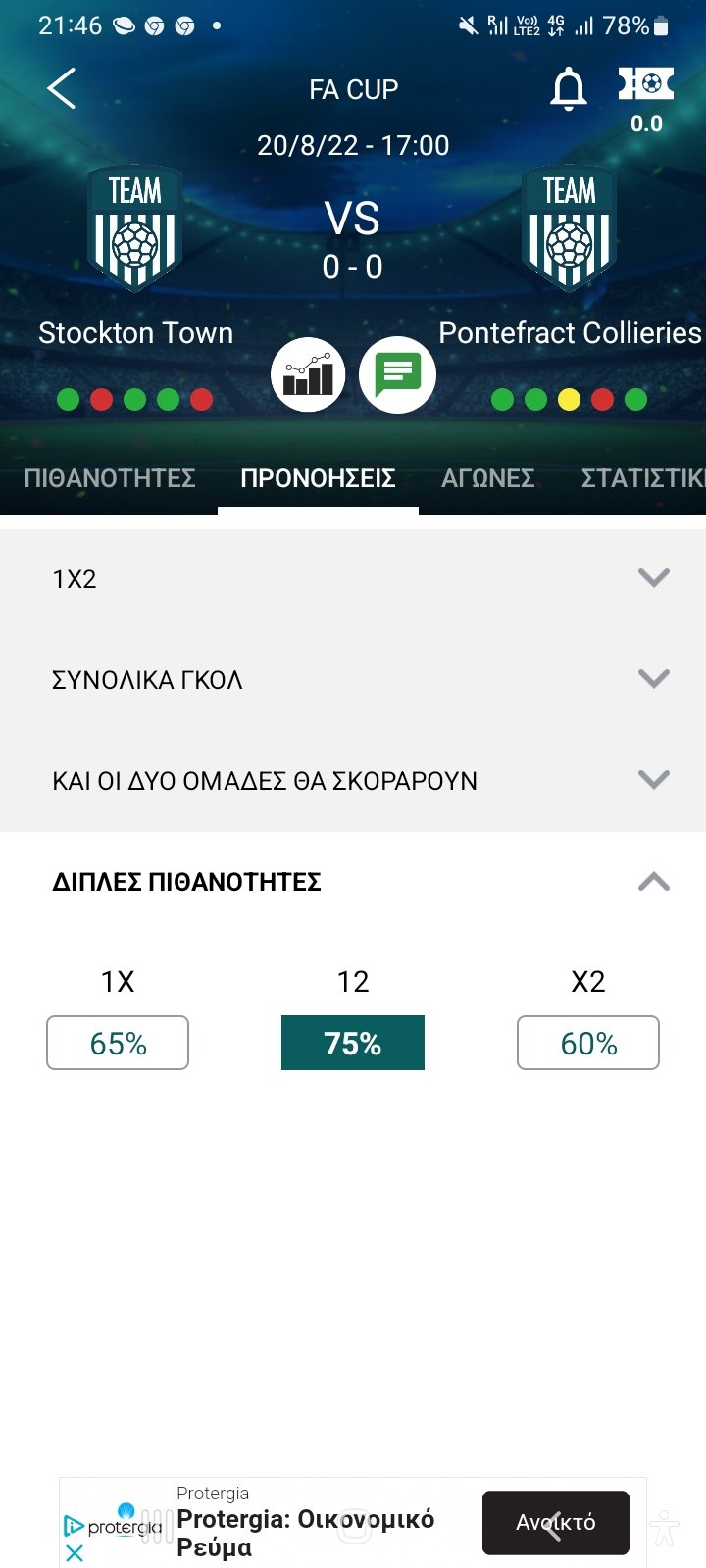Viewport: 706px width, 1568px height.
Task: Switch to the ΠΙΘΑΝΟΤΗΤΕΣ tab
Action: tap(110, 478)
